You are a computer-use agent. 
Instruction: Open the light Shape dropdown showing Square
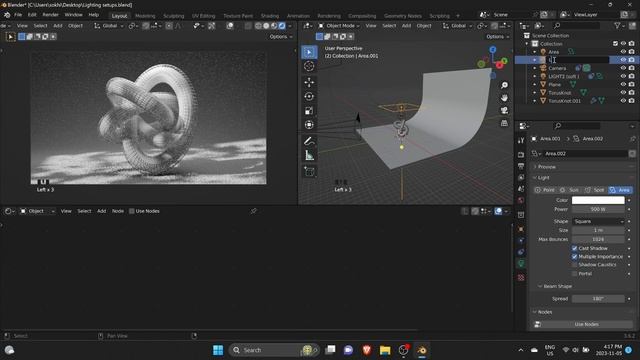[598, 221]
